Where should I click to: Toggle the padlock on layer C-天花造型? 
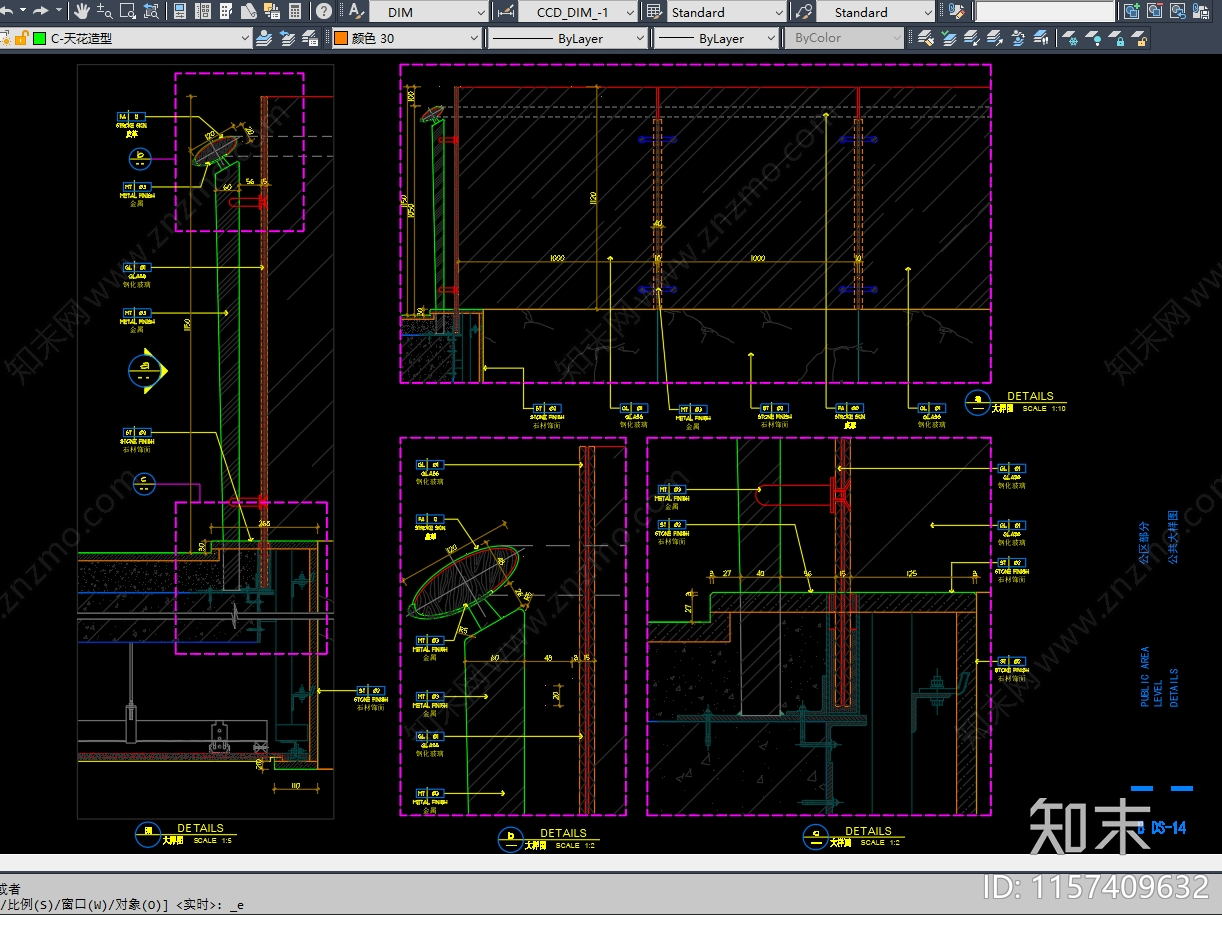[x=21, y=38]
